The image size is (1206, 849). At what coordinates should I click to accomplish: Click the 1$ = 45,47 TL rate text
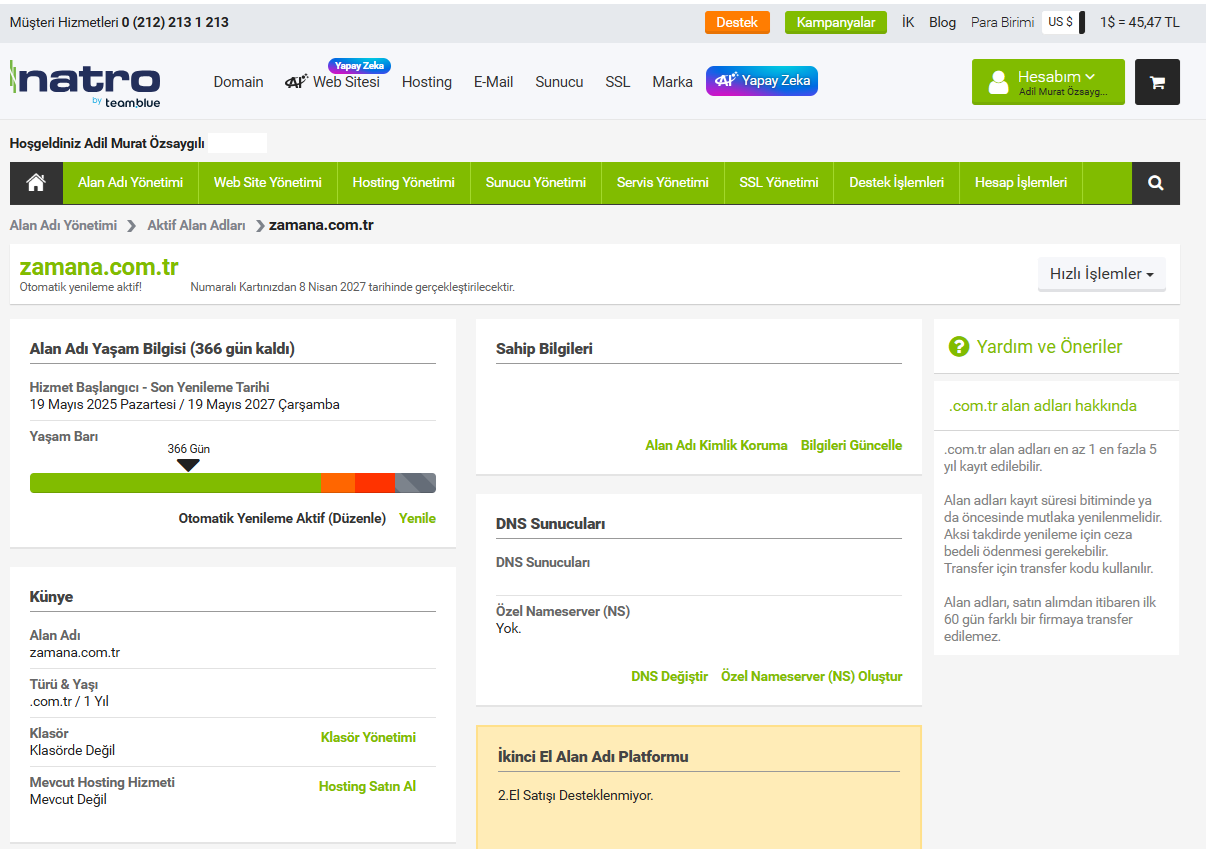click(1140, 22)
